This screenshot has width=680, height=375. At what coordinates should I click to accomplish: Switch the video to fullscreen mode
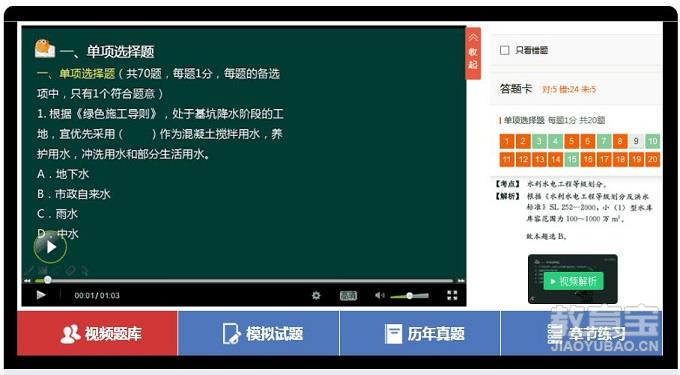pos(452,295)
